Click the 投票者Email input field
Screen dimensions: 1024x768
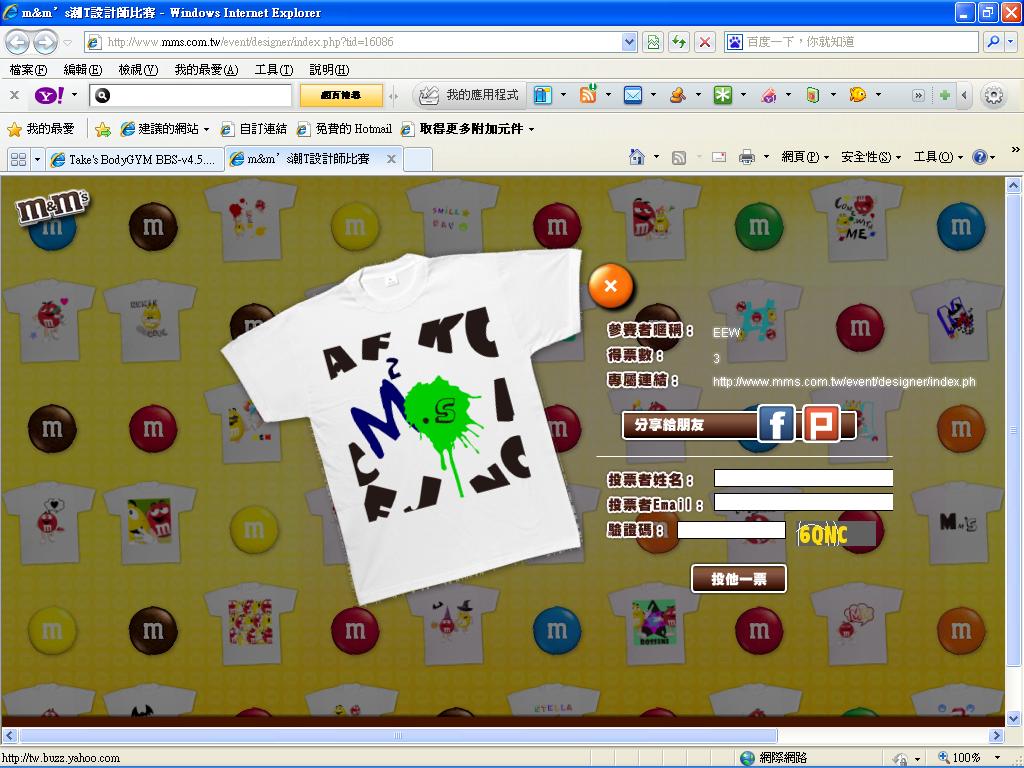click(x=803, y=502)
